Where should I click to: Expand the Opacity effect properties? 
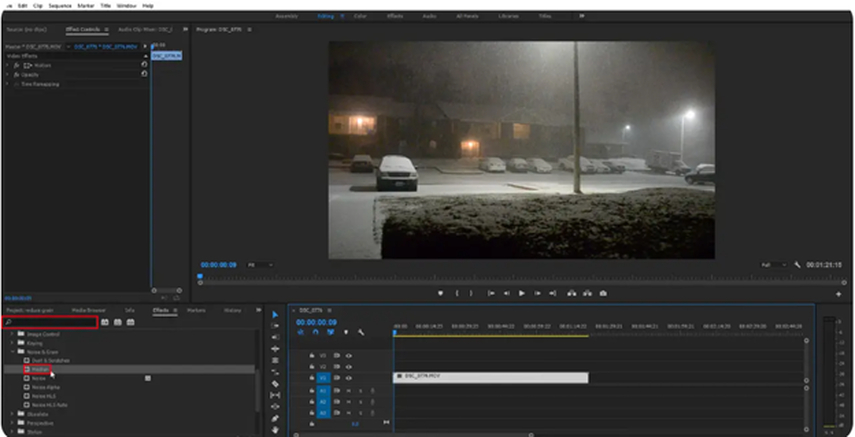pos(7,75)
